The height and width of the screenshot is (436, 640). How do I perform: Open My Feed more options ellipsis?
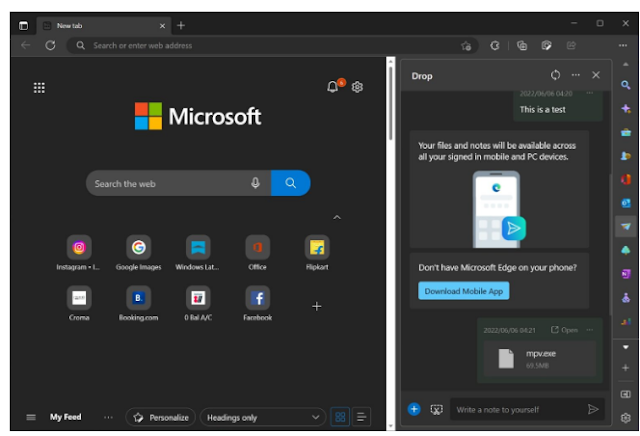click(108, 417)
